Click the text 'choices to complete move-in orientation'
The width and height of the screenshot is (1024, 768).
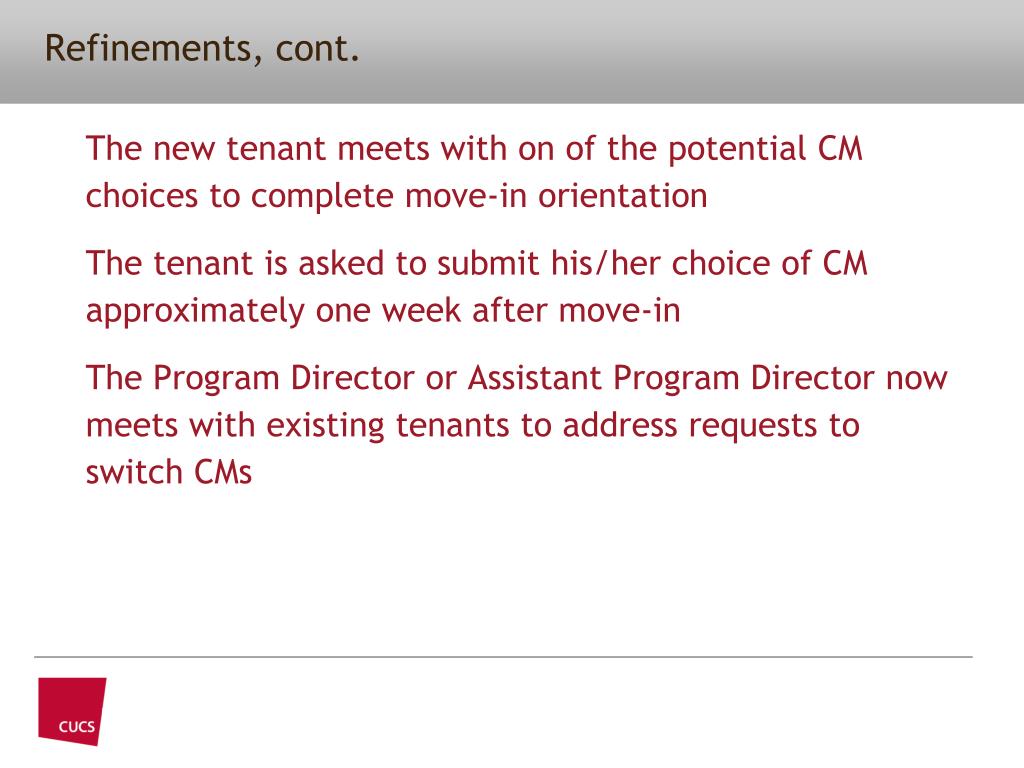click(396, 196)
